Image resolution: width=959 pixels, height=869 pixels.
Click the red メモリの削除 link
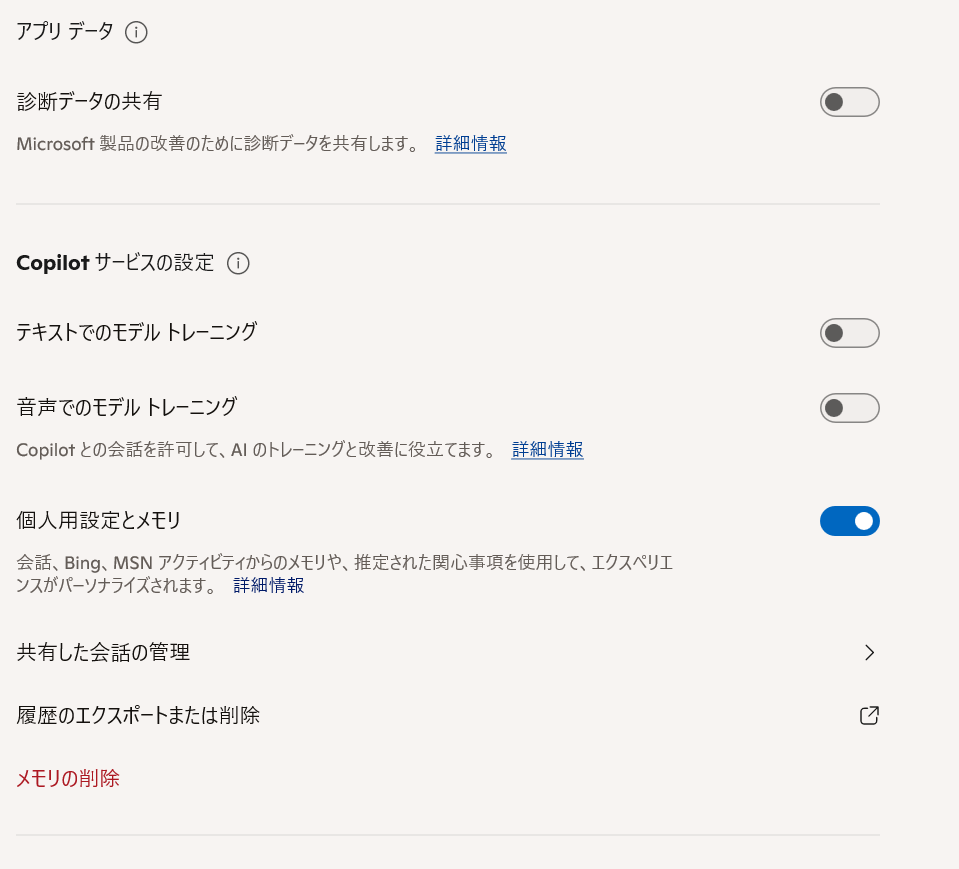click(68, 778)
